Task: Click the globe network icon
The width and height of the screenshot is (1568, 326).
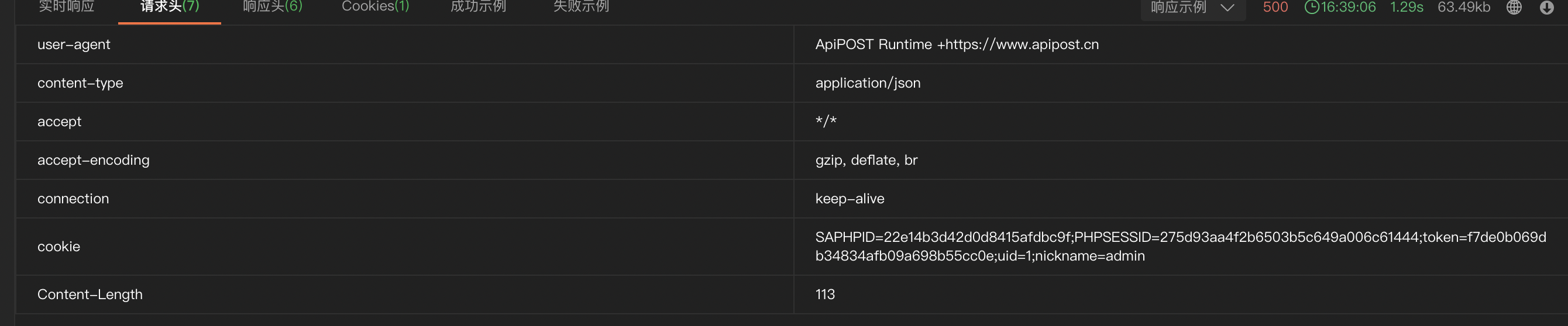Action: coord(1514,7)
